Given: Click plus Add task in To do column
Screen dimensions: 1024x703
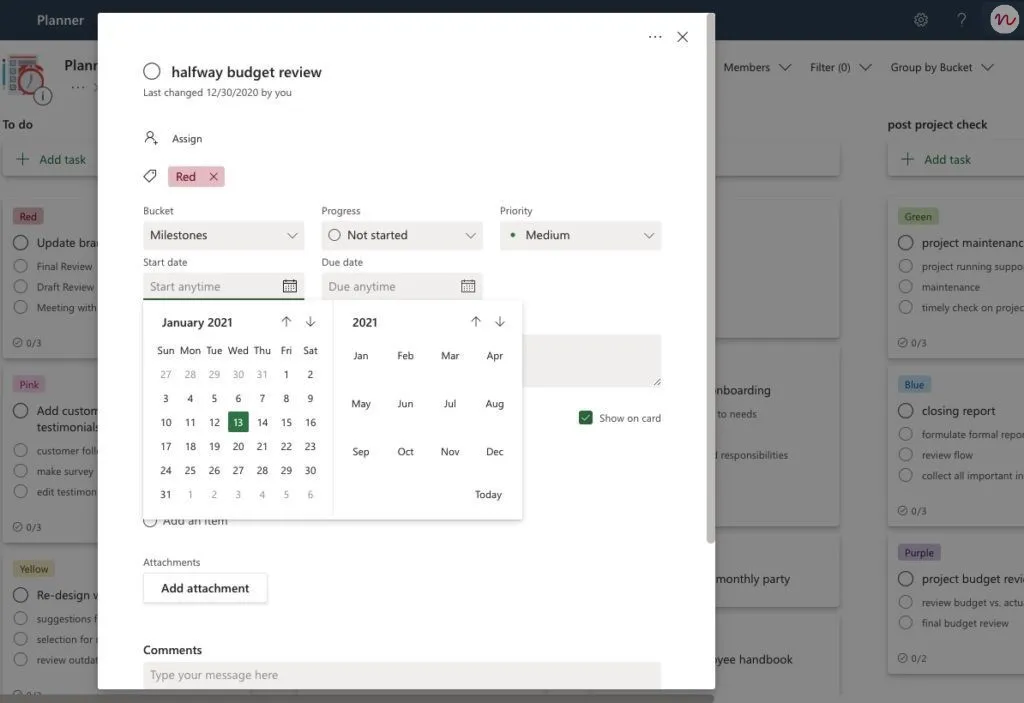Looking at the screenshot, I should (50, 159).
